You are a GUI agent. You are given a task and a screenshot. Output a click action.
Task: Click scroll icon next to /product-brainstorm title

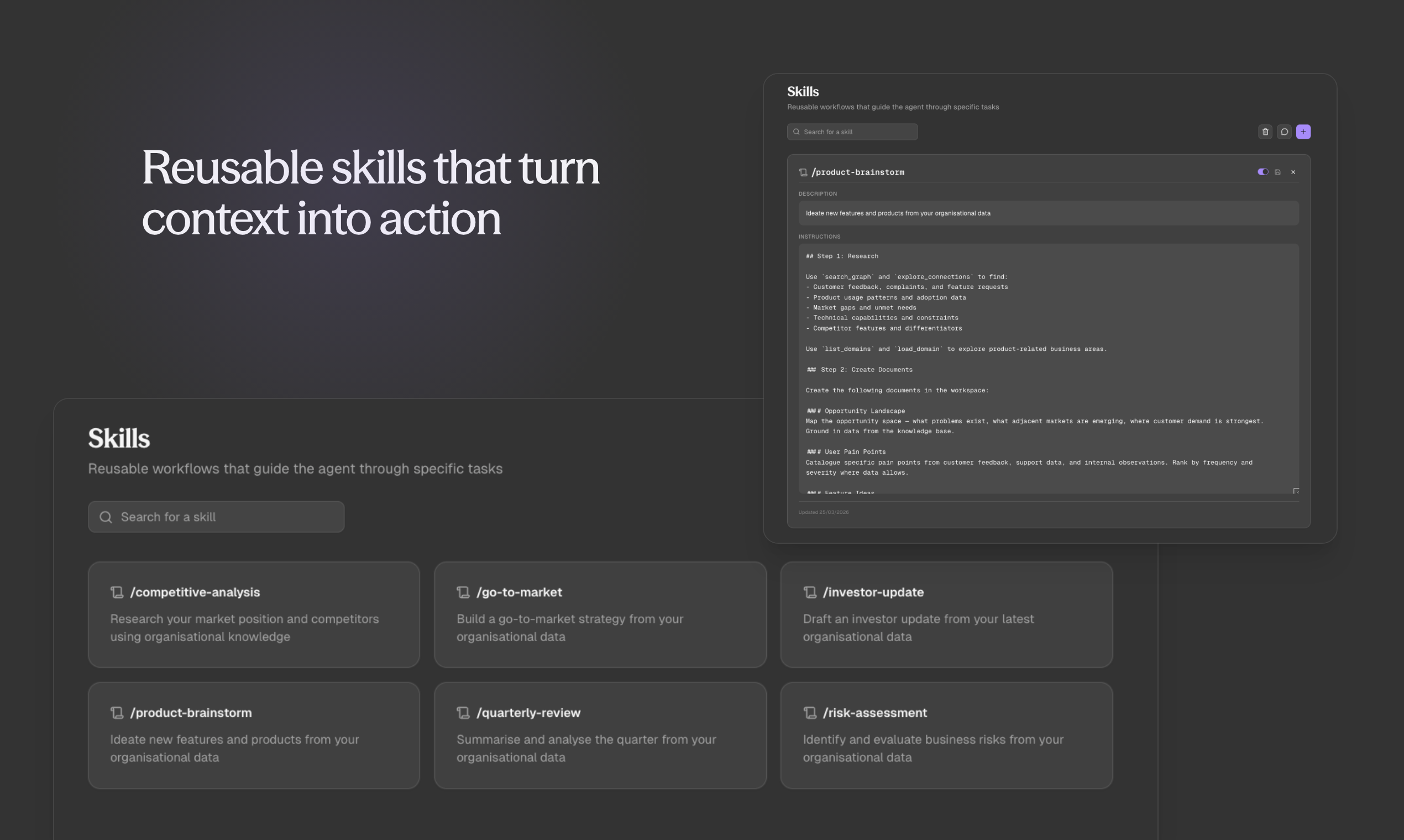coord(803,172)
